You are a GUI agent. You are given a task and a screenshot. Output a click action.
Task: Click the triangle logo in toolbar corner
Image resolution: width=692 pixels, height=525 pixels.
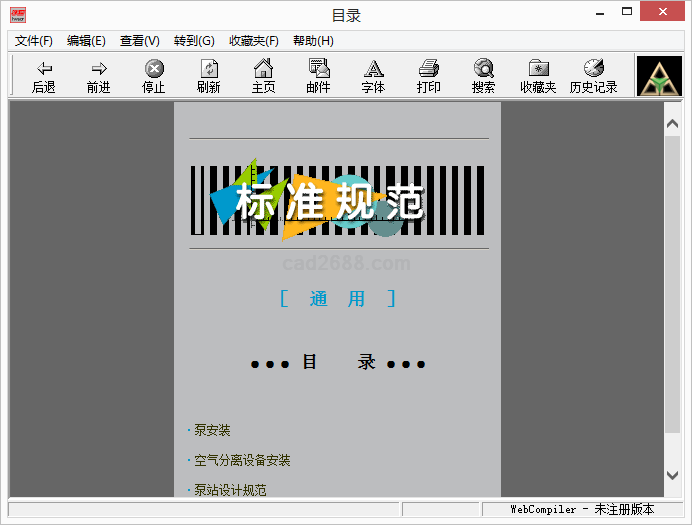coord(659,76)
